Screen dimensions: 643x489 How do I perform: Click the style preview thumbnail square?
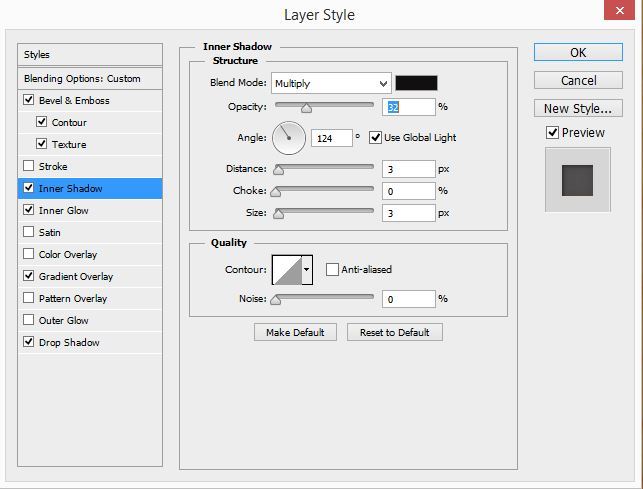(x=577, y=181)
